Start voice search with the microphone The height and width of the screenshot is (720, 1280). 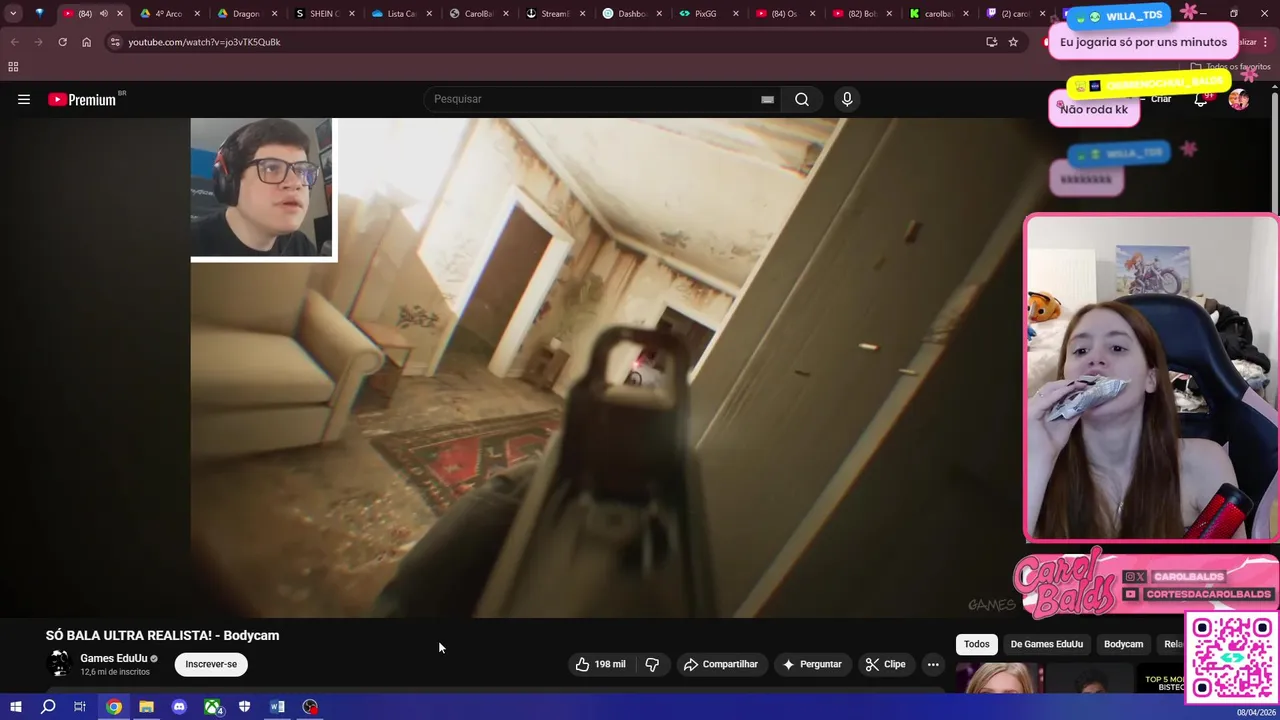[847, 99]
